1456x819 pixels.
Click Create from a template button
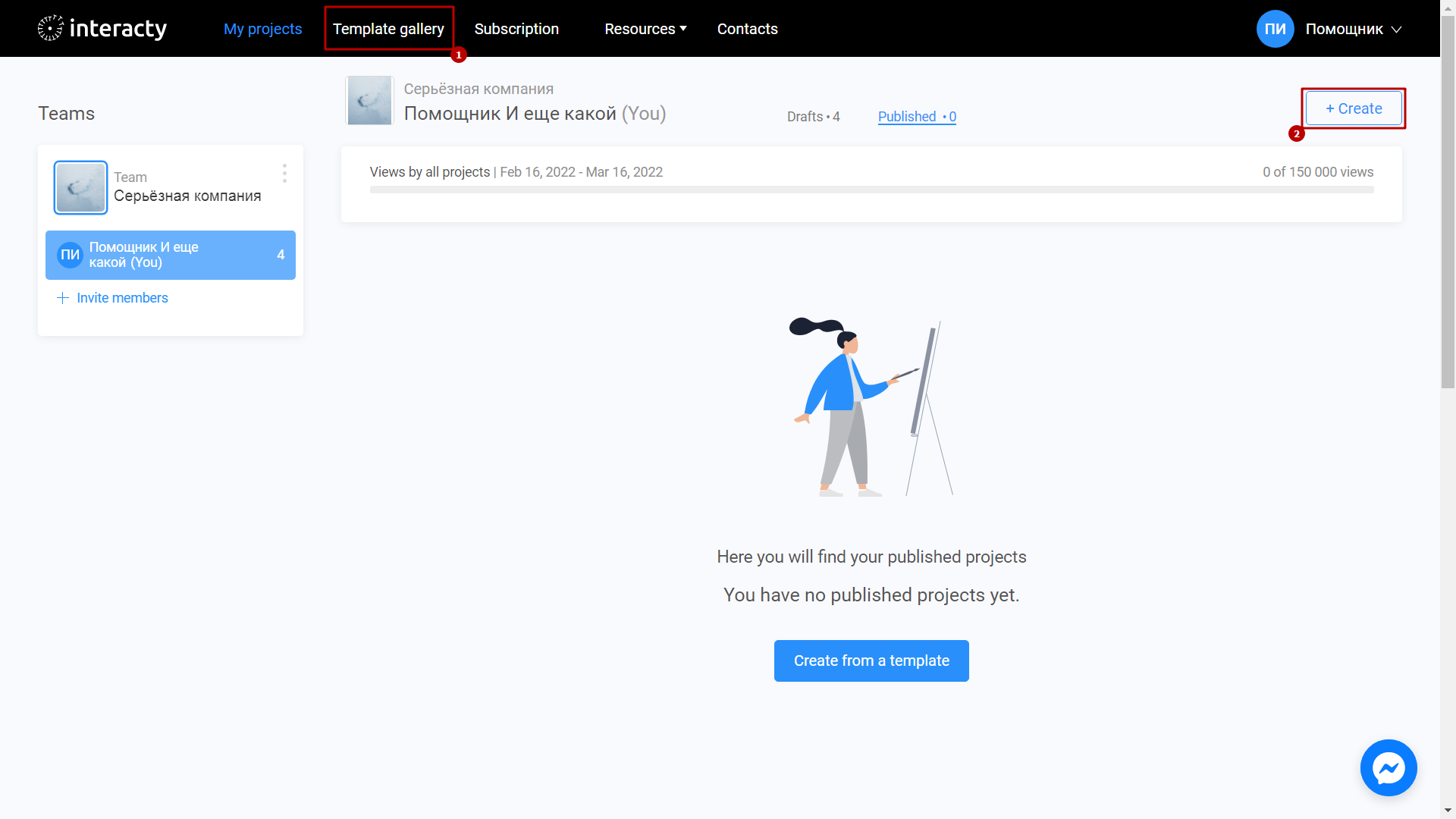[871, 660]
